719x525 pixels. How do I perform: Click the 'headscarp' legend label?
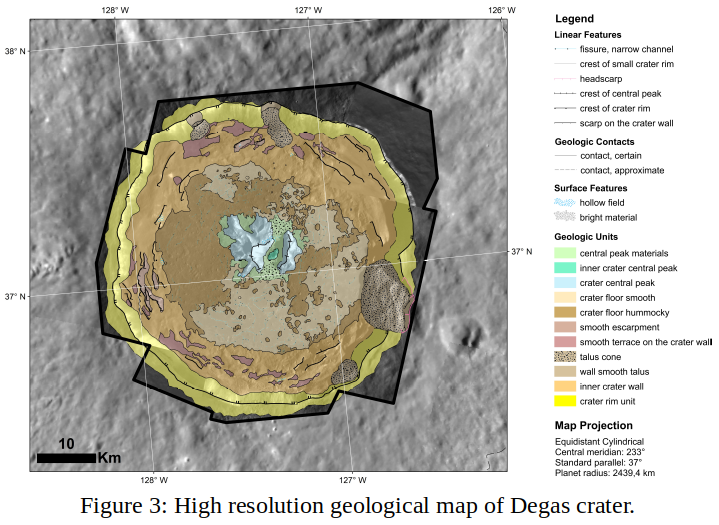click(x=601, y=79)
